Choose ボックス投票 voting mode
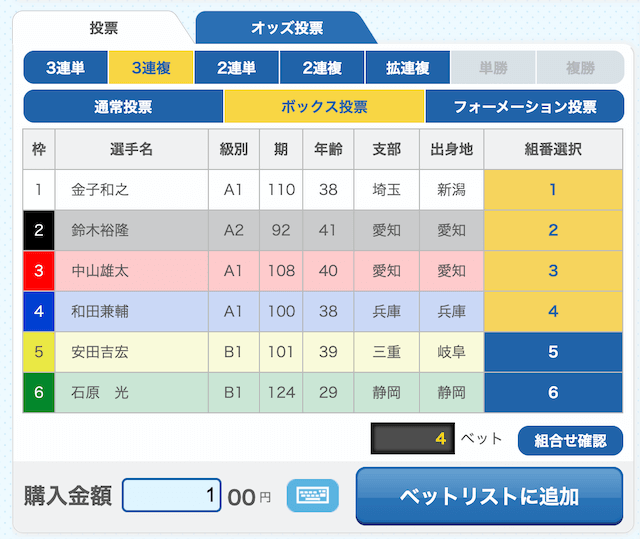 tap(324, 106)
